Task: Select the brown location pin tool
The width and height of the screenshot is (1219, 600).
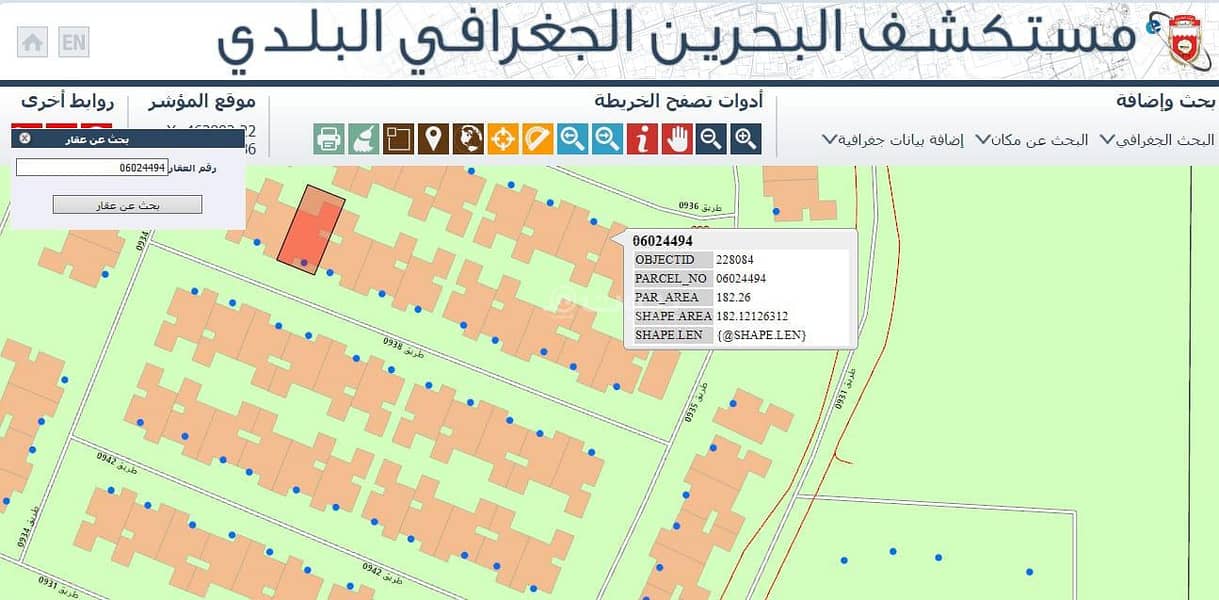Action: [432, 139]
